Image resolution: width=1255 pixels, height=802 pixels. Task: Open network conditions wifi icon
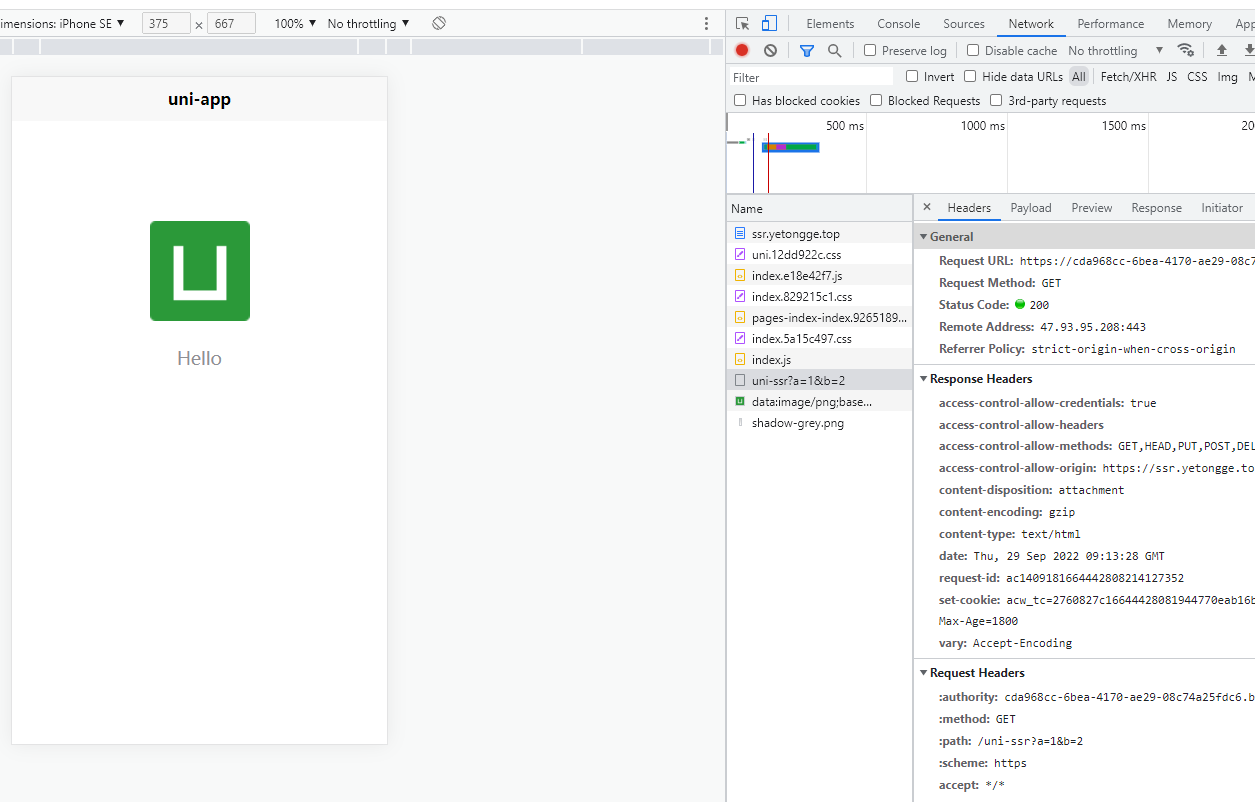point(1186,50)
